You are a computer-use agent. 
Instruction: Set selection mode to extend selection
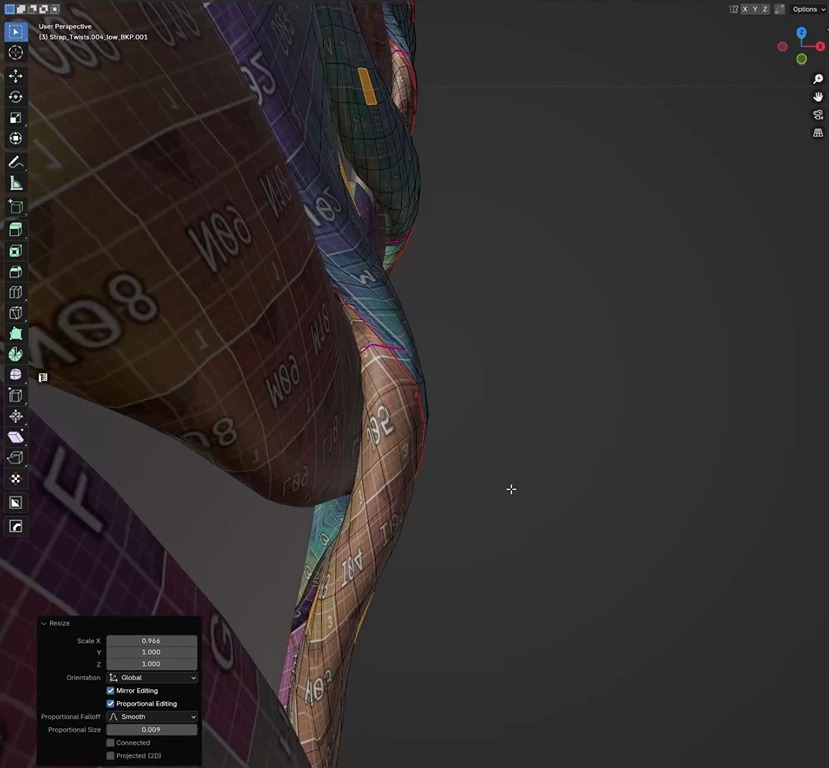[x=21, y=9]
